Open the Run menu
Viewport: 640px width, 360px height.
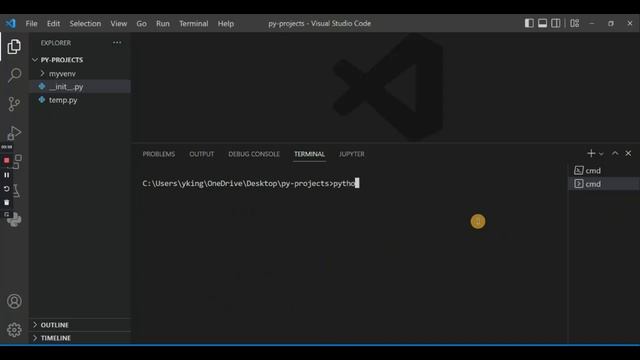(x=163, y=24)
